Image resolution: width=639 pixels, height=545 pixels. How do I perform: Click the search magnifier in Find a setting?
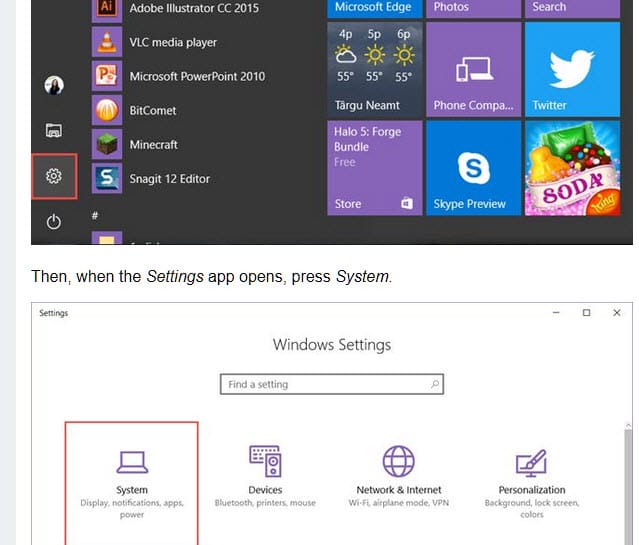435,384
